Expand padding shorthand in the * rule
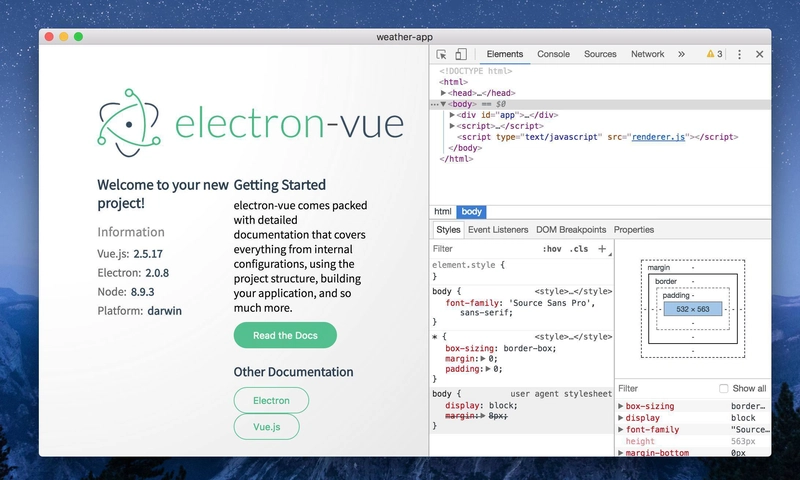The width and height of the screenshot is (800, 480). (488, 369)
